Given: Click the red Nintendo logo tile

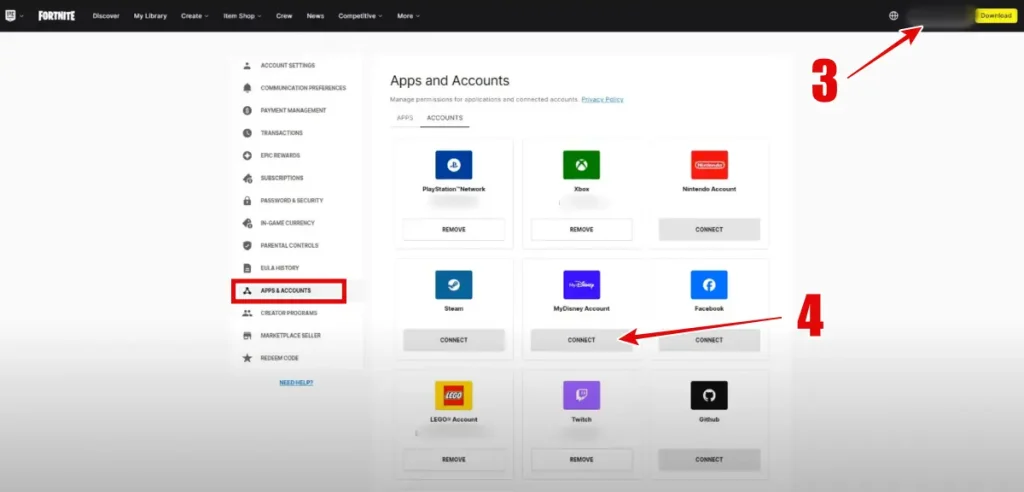Looking at the screenshot, I should pos(709,165).
